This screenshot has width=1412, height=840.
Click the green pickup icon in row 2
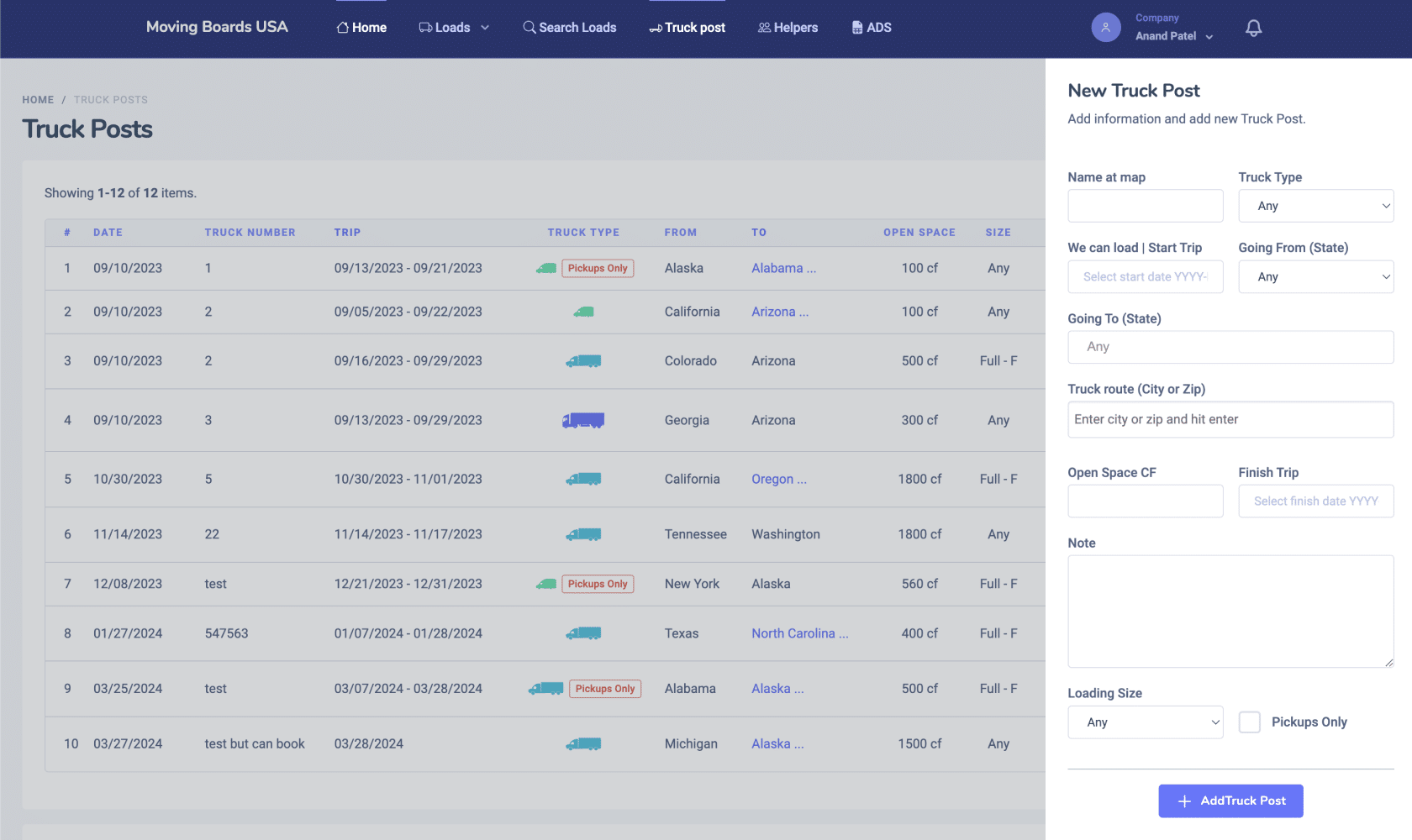coord(583,312)
